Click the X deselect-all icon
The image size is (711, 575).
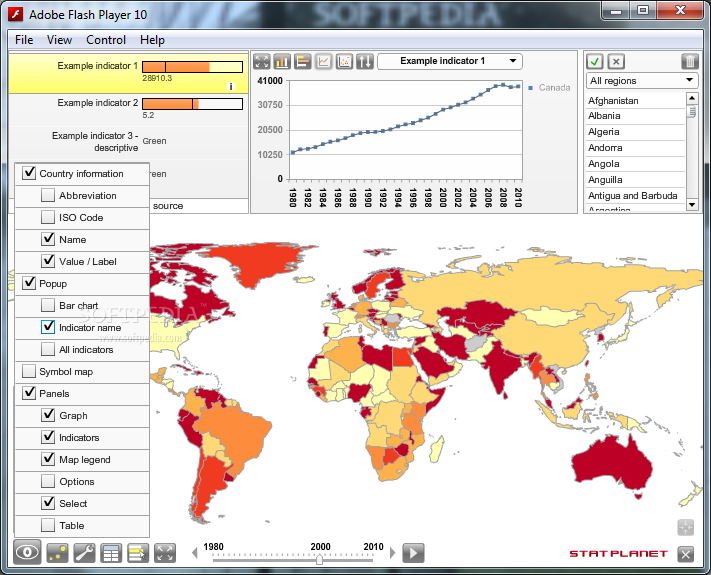pos(616,61)
